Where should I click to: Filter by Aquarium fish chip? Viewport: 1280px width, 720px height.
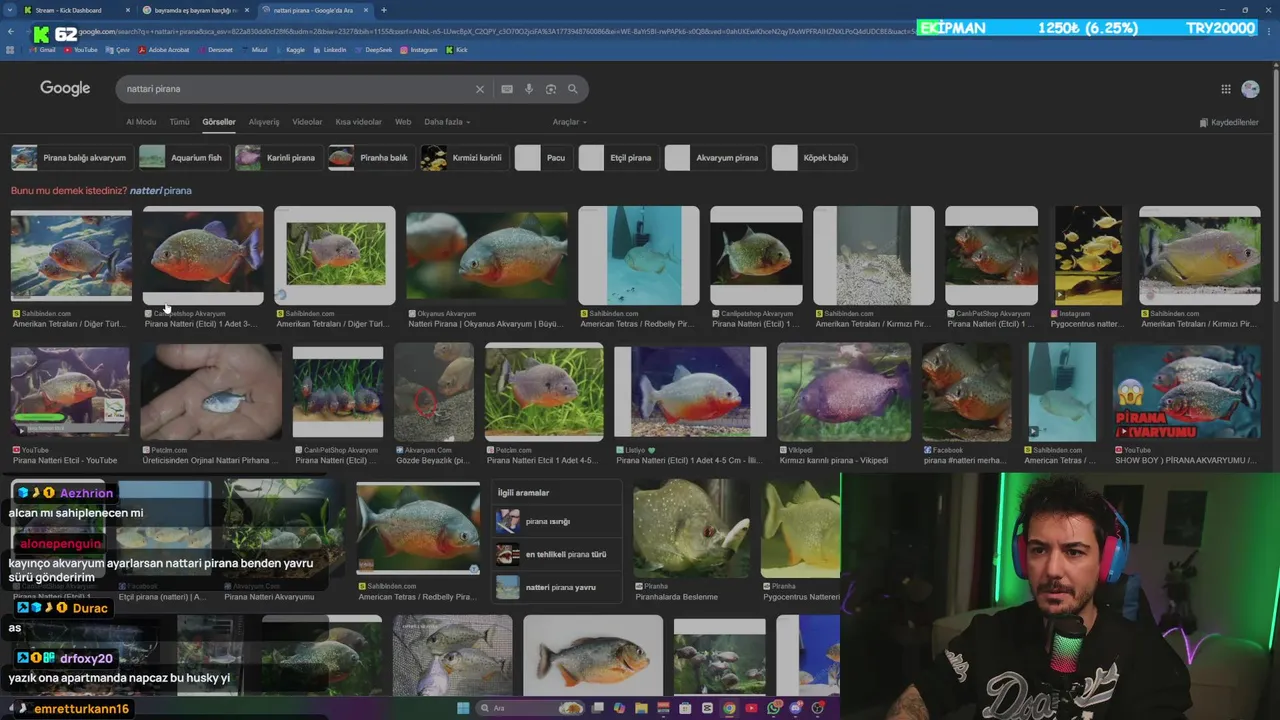click(x=182, y=158)
